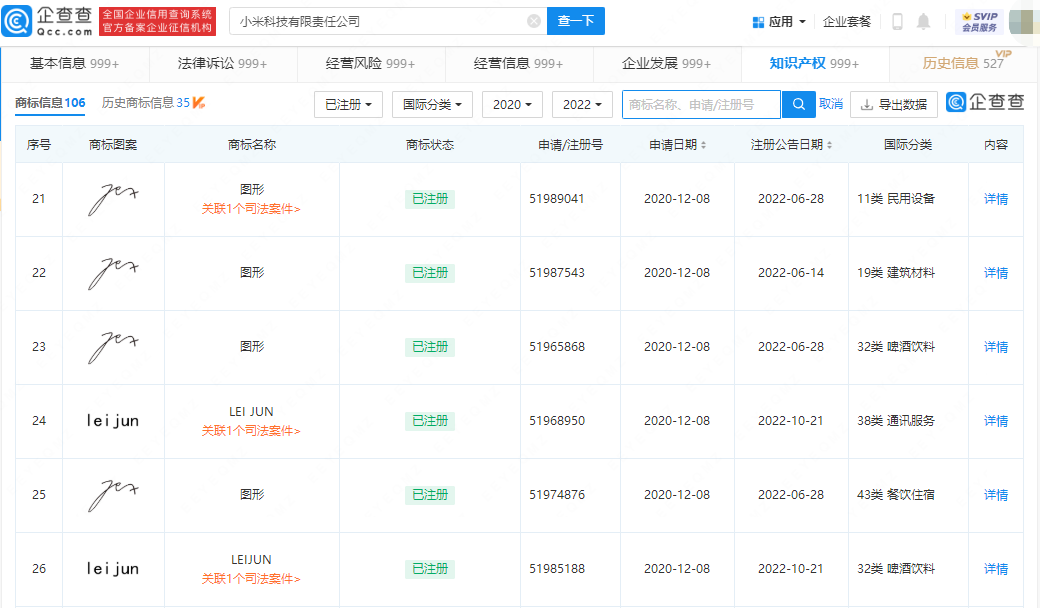Click the LEI JUN trademark name
The width and height of the screenshot is (1040, 608).
pos(251,412)
